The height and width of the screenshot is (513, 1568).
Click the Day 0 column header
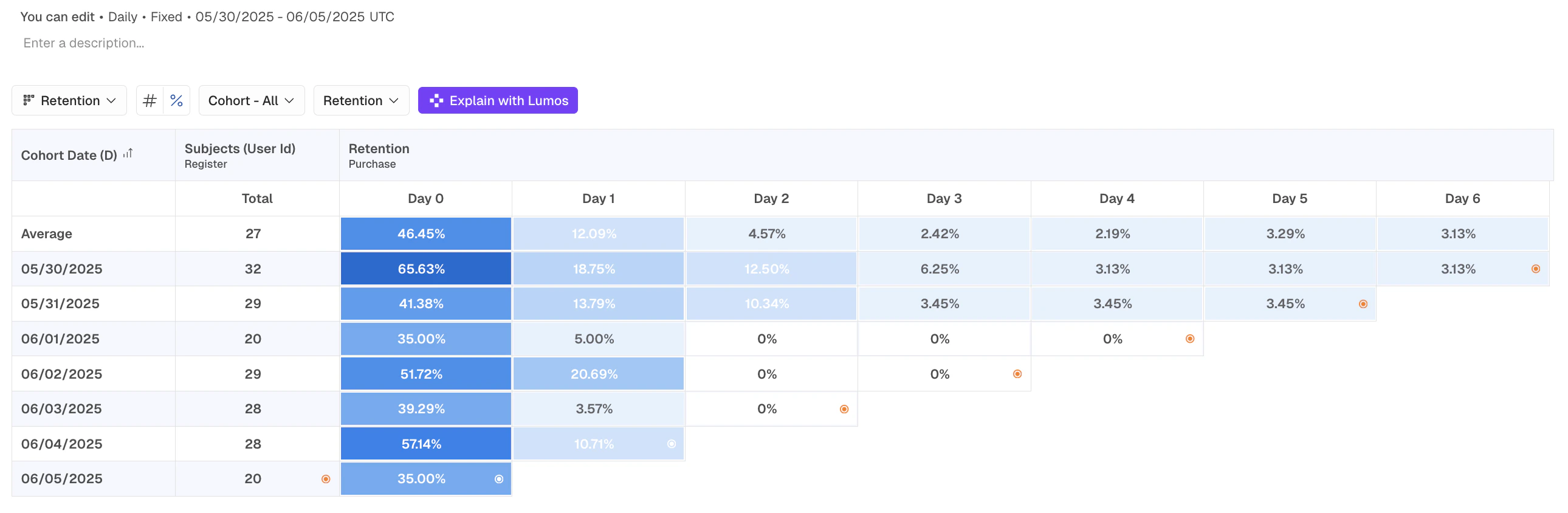[x=425, y=198]
